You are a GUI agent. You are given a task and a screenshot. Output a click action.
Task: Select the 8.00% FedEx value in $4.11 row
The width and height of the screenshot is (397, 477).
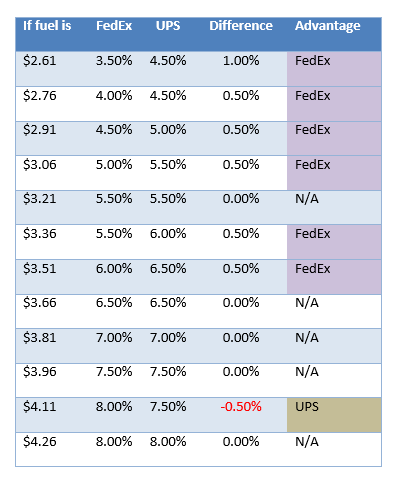[114, 407]
